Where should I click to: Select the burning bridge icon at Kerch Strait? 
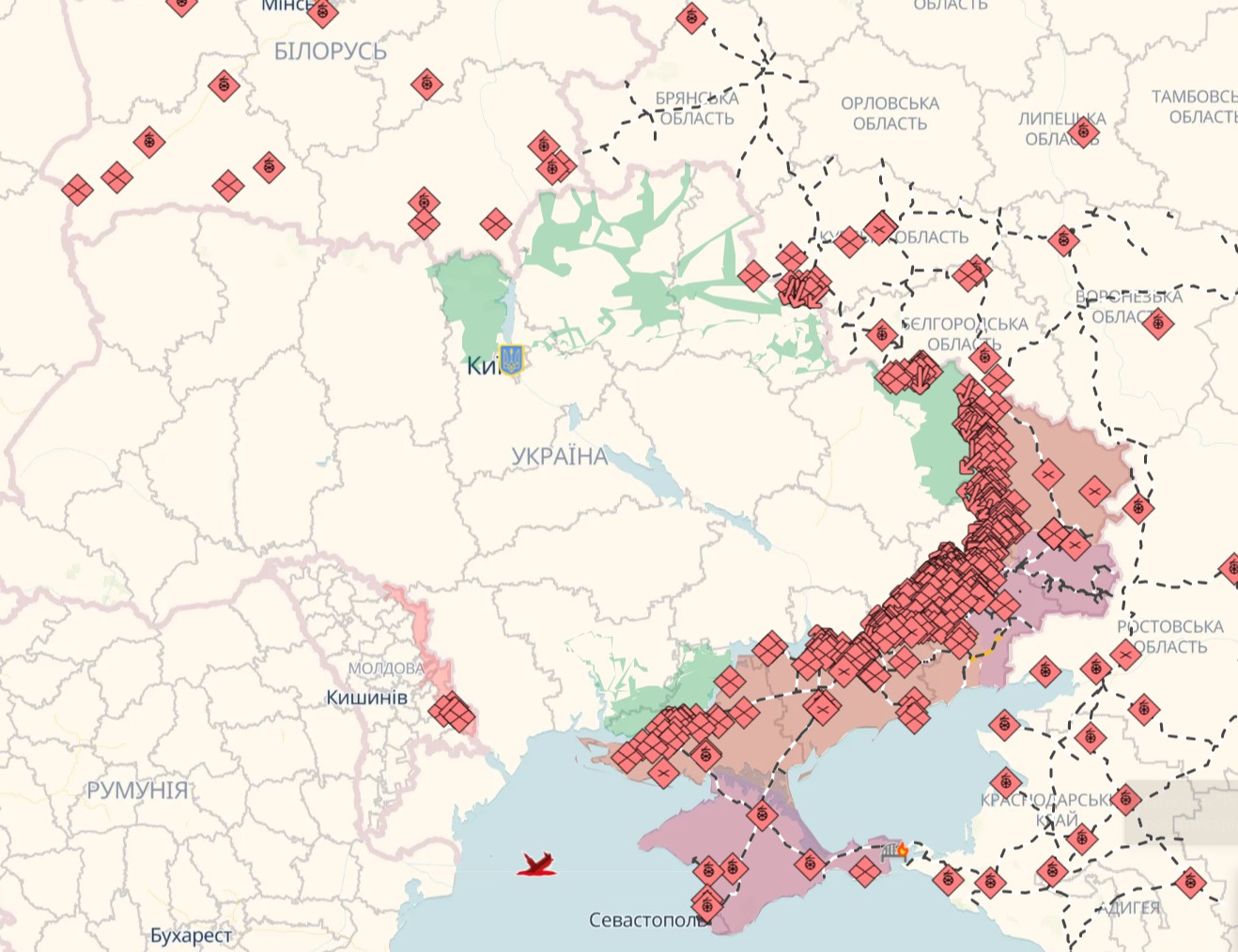click(x=894, y=851)
